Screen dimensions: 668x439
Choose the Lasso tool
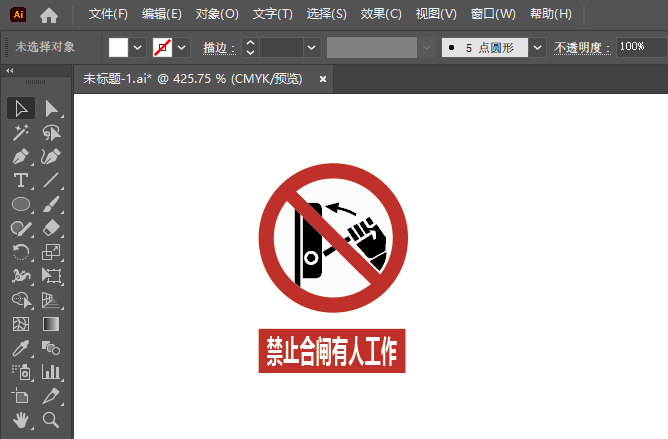click(51, 133)
